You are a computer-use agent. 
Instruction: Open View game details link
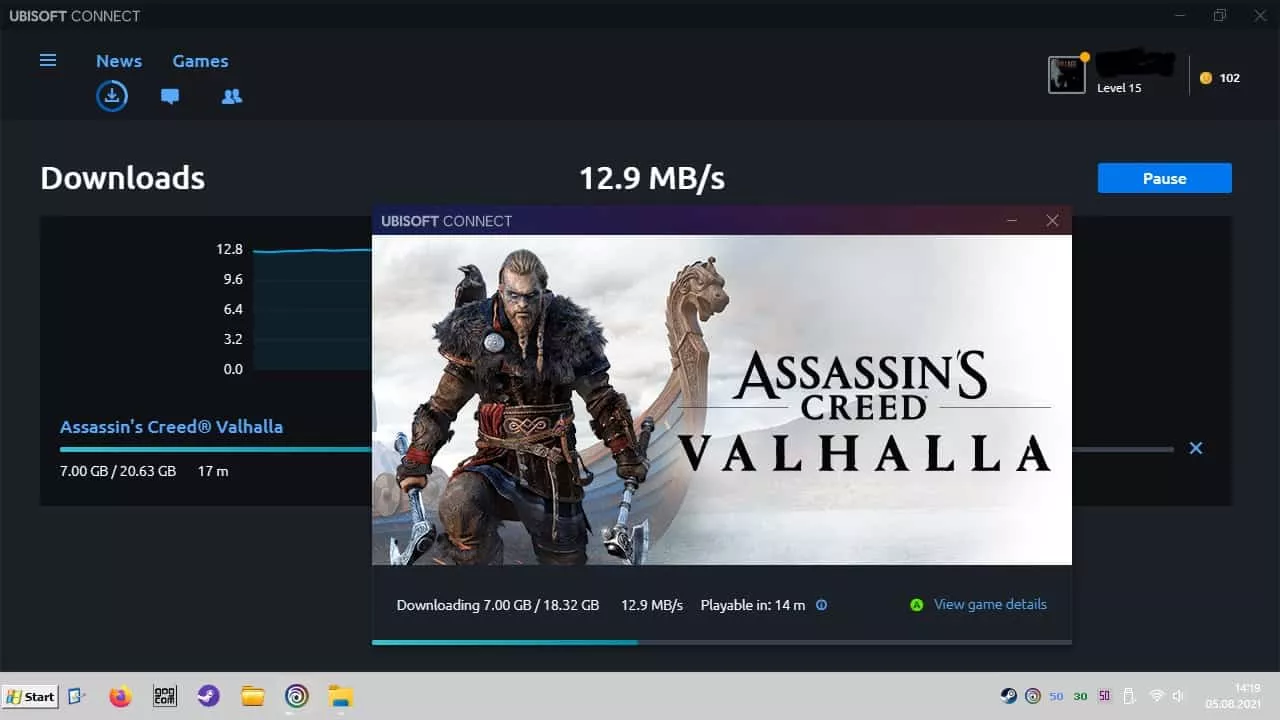pyautogui.click(x=990, y=604)
